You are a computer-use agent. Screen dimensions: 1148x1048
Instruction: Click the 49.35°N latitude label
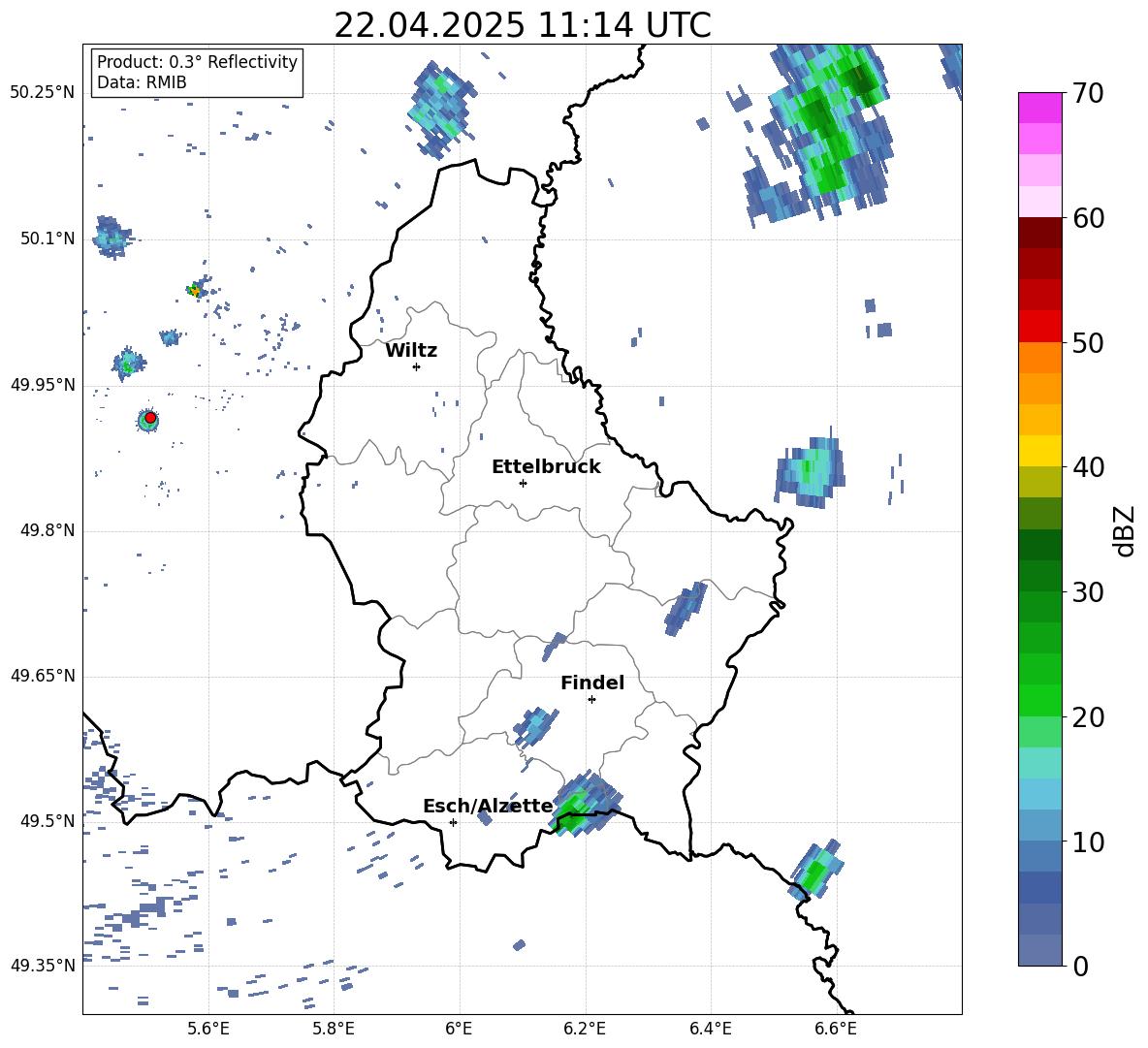[43, 966]
